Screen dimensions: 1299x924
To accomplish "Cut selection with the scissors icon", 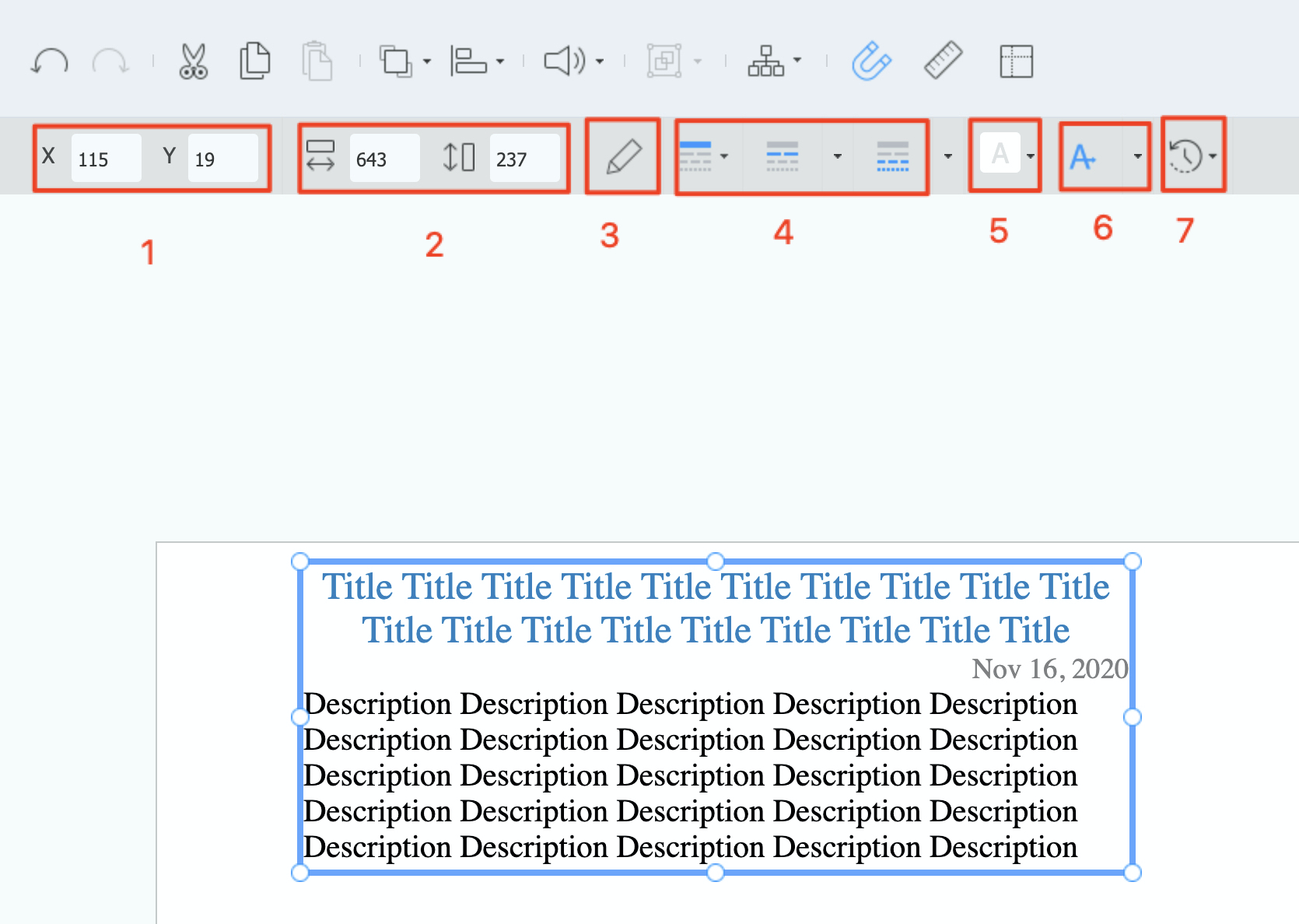I will pyautogui.click(x=193, y=61).
